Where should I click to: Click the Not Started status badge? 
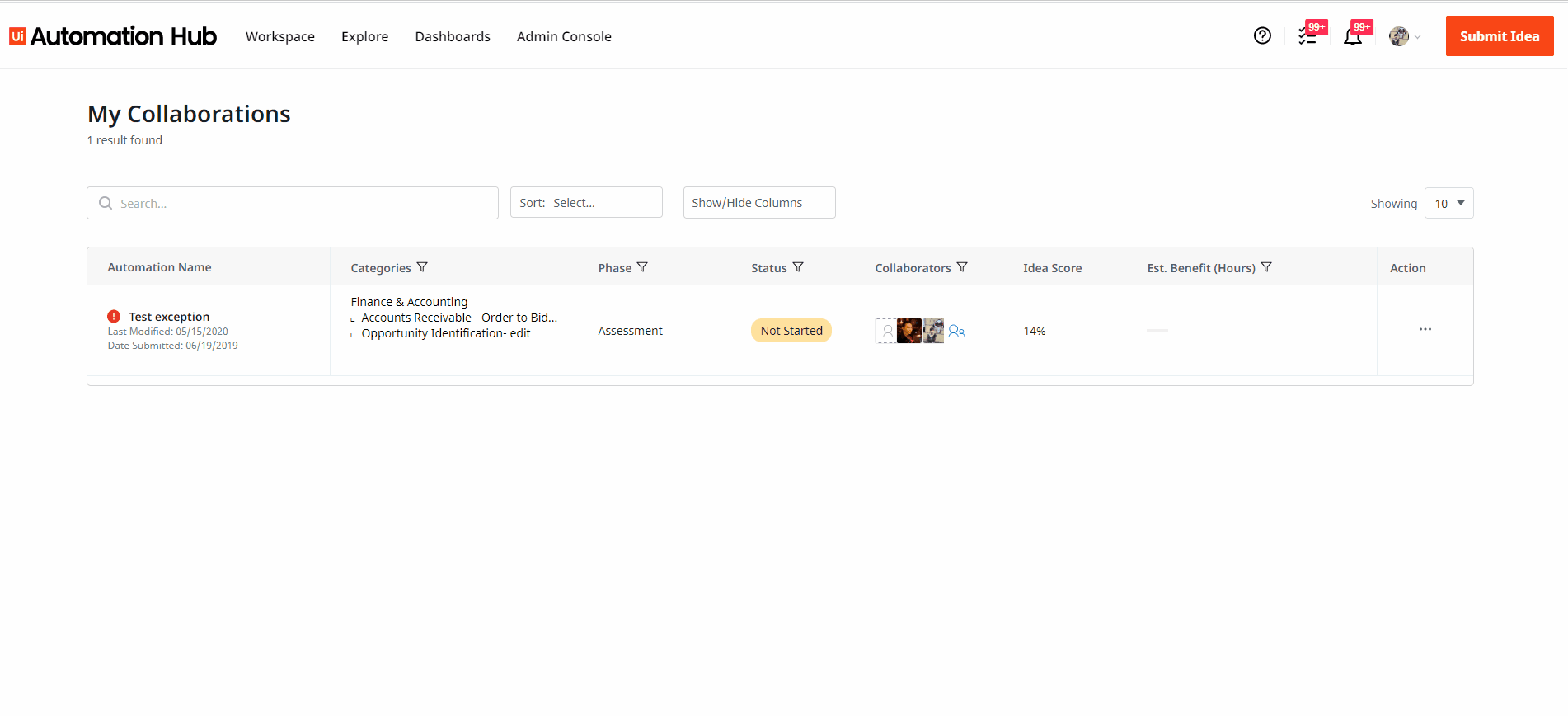(x=791, y=330)
